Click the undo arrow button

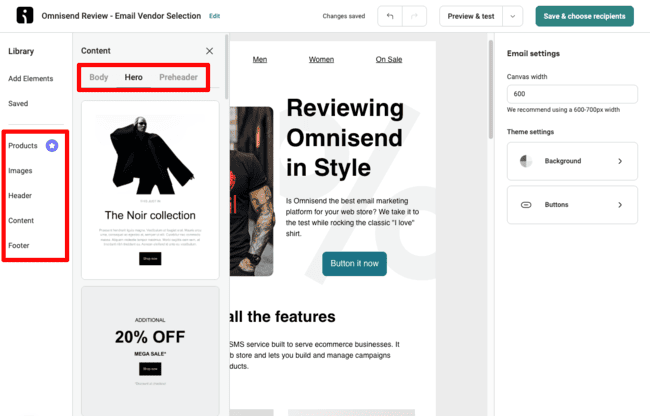[x=390, y=16]
